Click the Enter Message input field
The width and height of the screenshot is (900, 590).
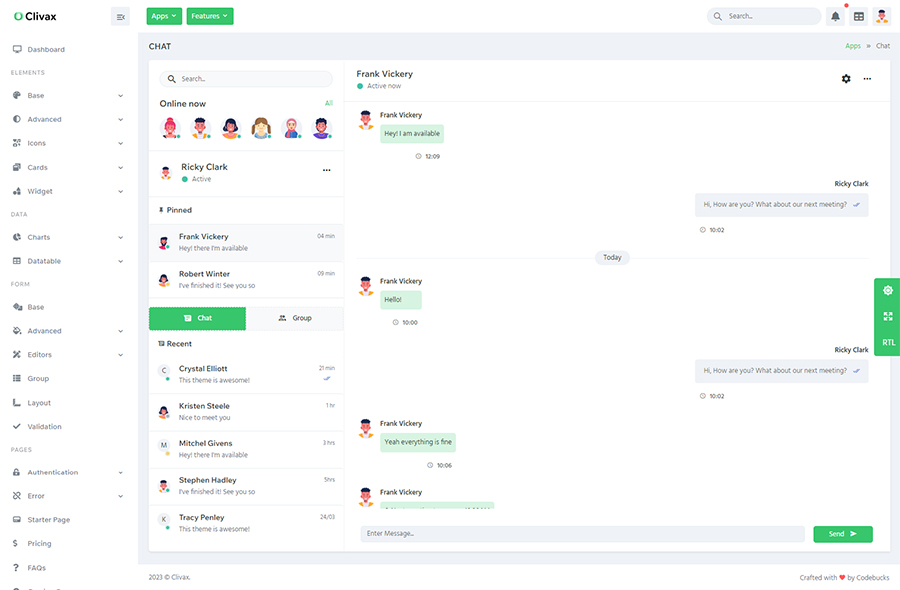click(x=582, y=534)
